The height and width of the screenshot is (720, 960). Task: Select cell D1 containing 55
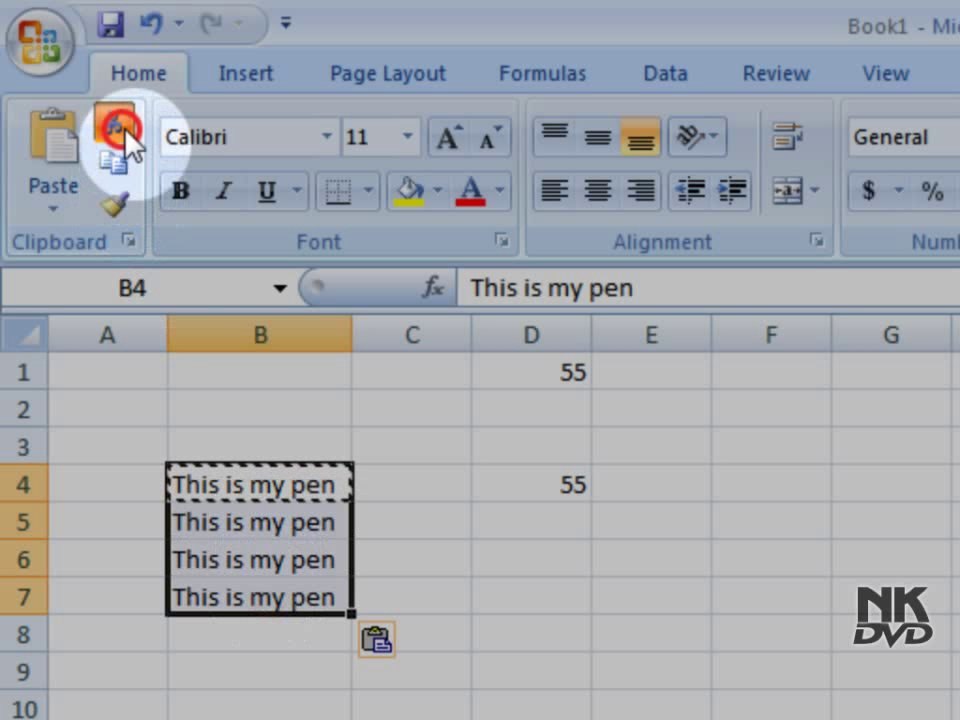tap(531, 372)
